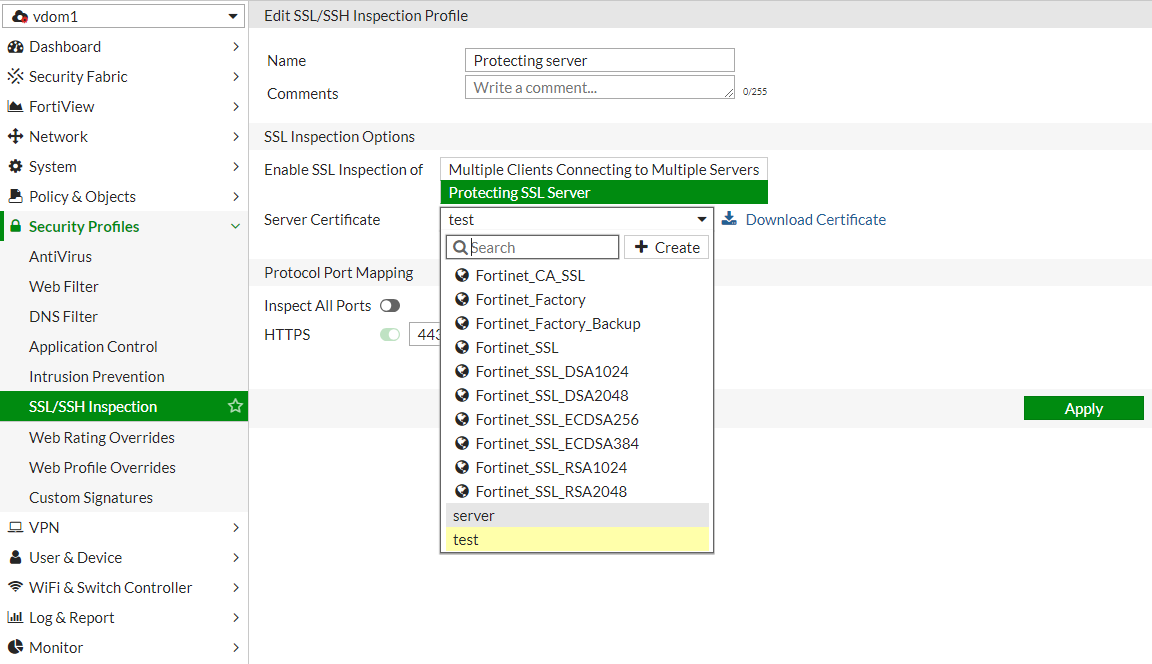Choose Fortinet_SSL_RSA2048 from certificate list
The height and width of the screenshot is (664, 1152).
551,491
